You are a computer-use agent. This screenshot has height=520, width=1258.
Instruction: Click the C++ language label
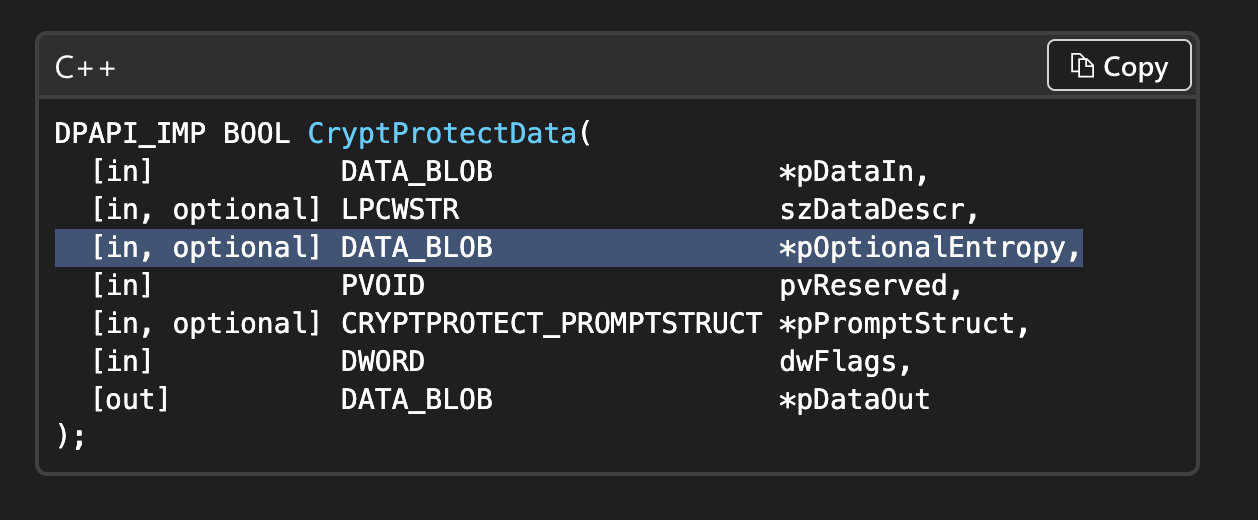85,68
